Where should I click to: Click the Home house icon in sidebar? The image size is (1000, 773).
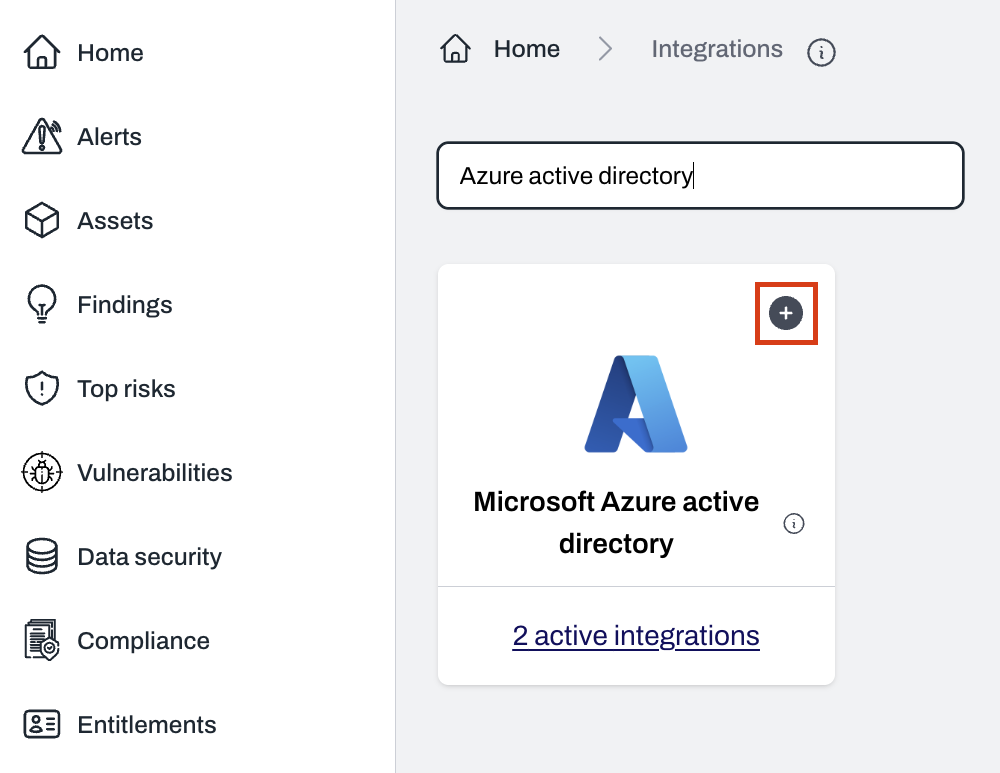(x=41, y=53)
